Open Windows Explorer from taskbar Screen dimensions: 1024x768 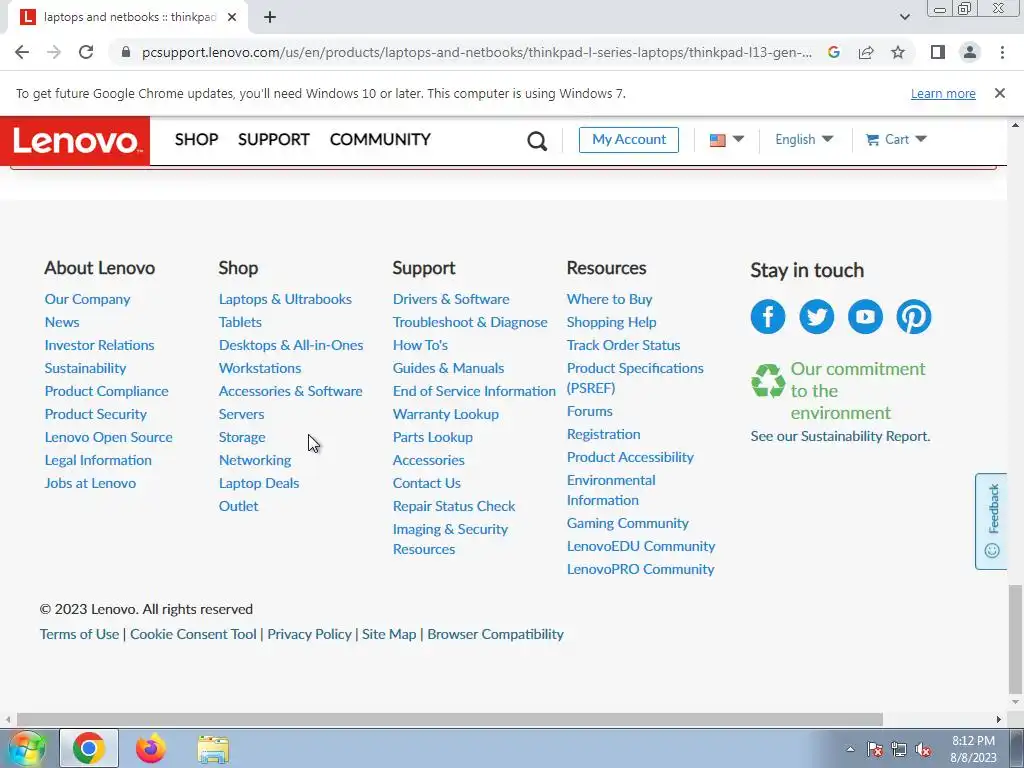214,749
